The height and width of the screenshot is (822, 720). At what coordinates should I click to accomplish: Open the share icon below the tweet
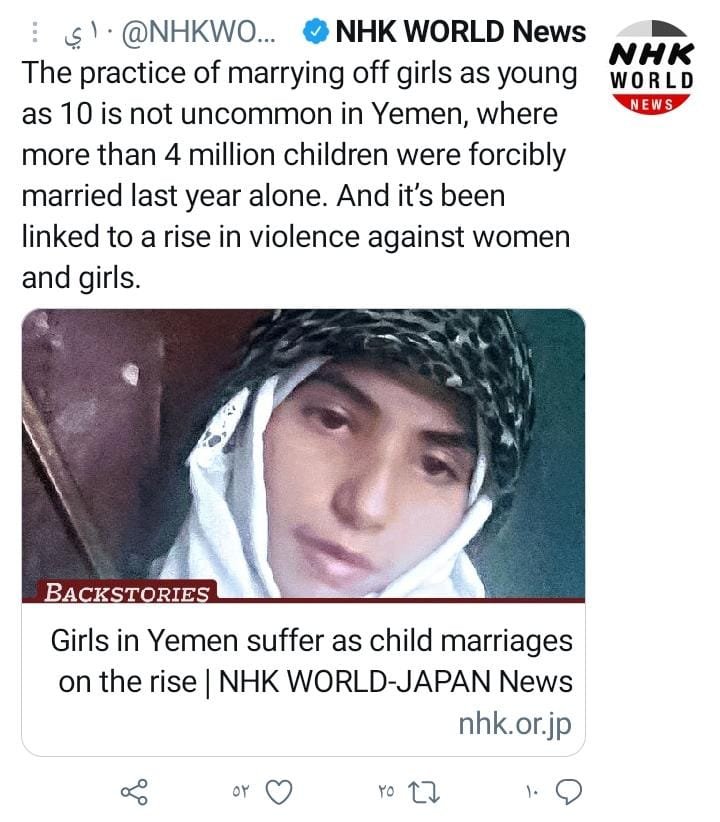(x=134, y=792)
